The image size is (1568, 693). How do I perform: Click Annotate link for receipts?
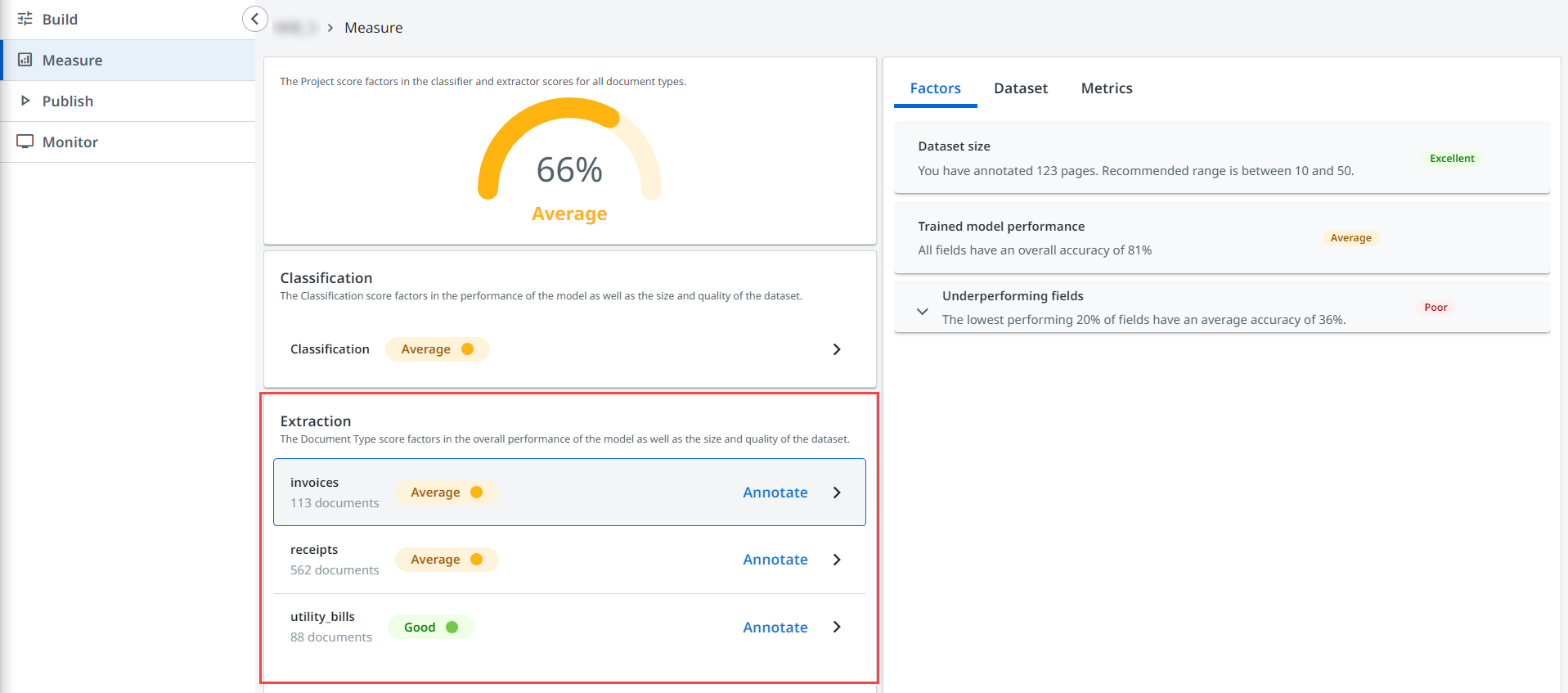pos(775,560)
